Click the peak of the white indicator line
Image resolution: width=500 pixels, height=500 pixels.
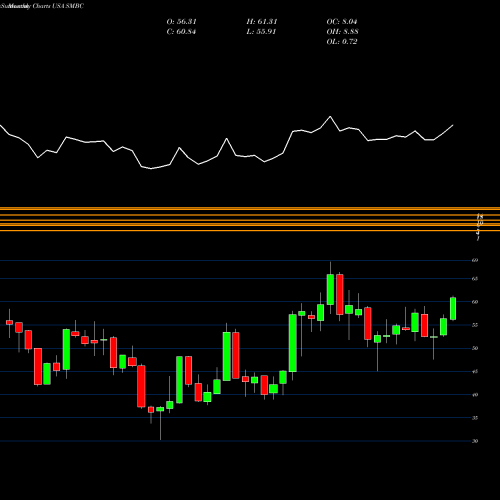pos(330,116)
